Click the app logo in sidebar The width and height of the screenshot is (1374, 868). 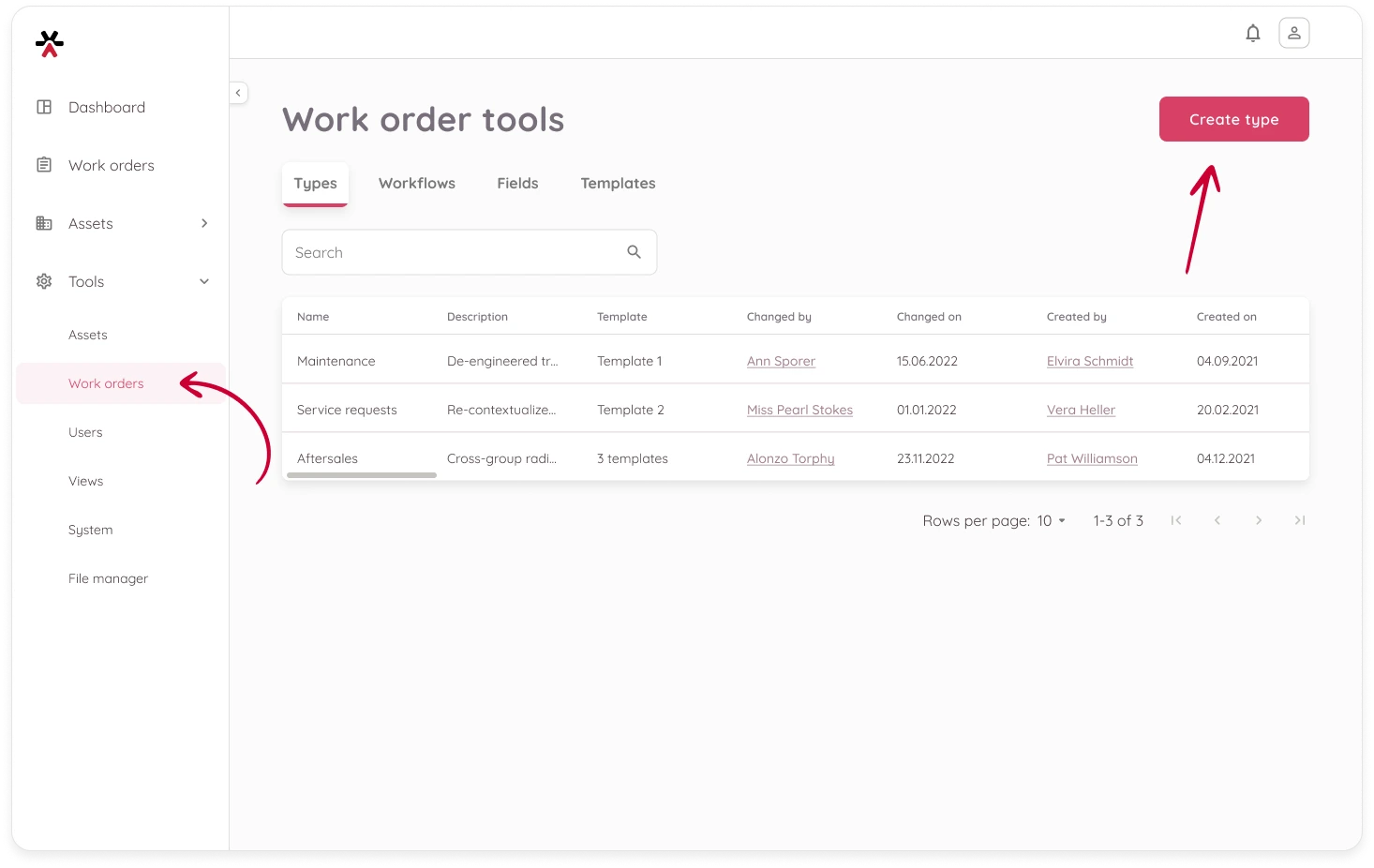50,43
